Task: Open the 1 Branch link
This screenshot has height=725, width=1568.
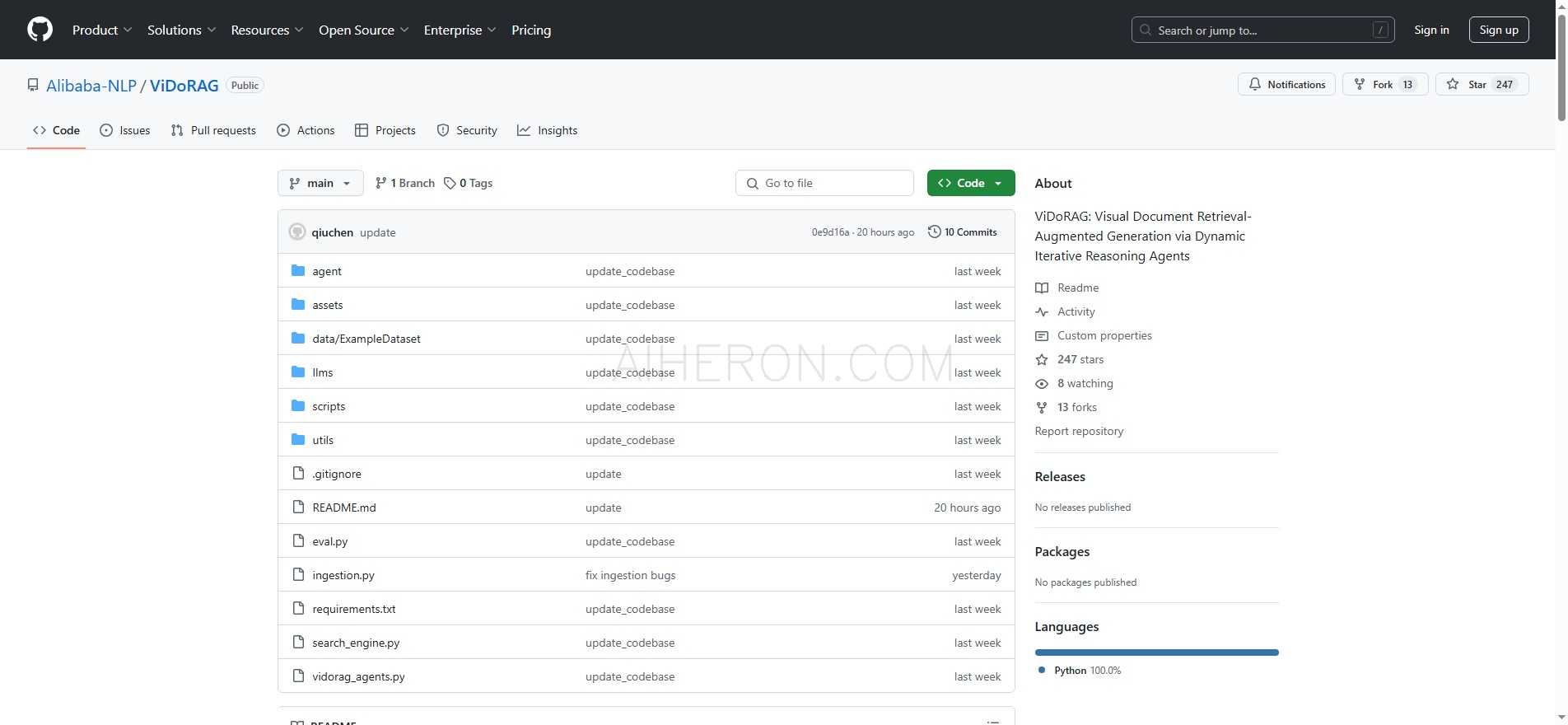Action: pyautogui.click(x=404, y=183)
